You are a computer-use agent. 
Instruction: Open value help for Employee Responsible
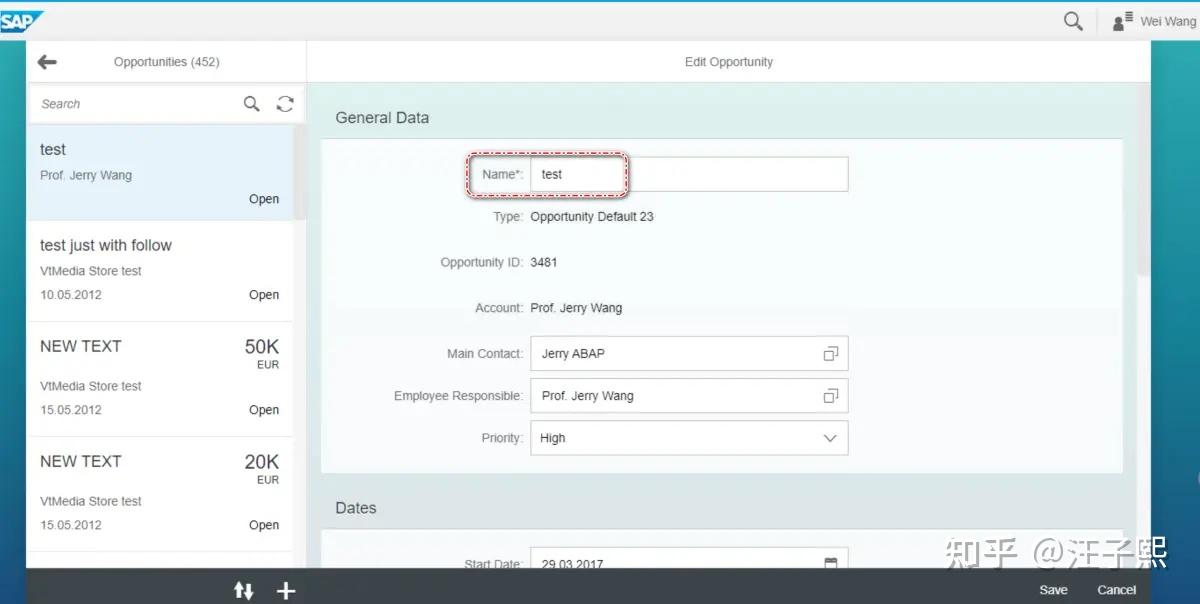point(830,395)
